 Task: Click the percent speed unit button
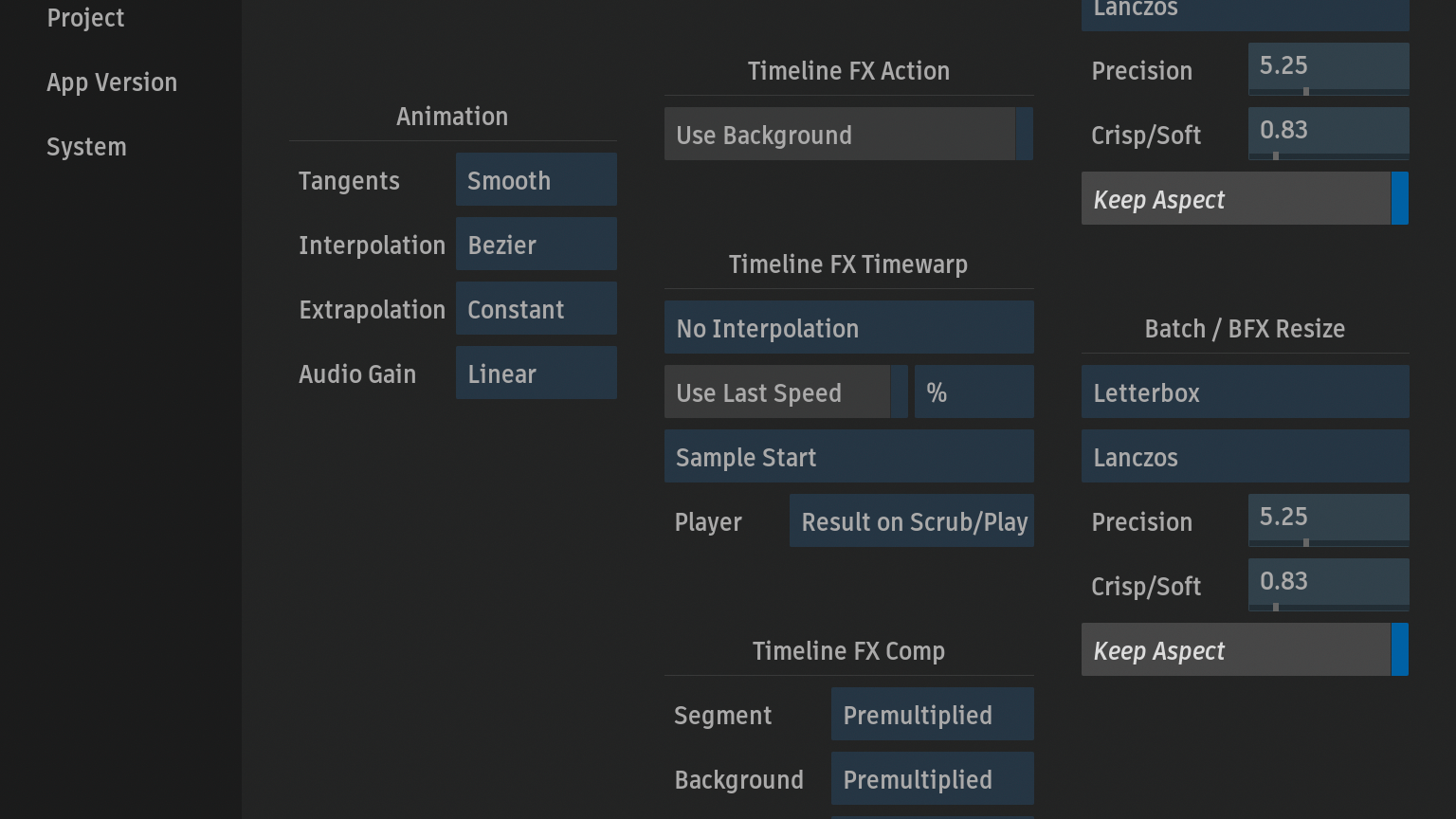pos(974,392)
